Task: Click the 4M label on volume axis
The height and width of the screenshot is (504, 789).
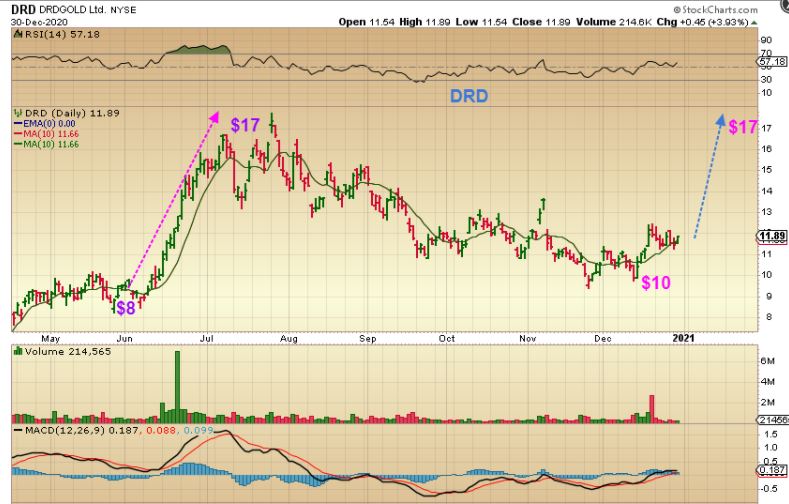Action: [767, 381]
